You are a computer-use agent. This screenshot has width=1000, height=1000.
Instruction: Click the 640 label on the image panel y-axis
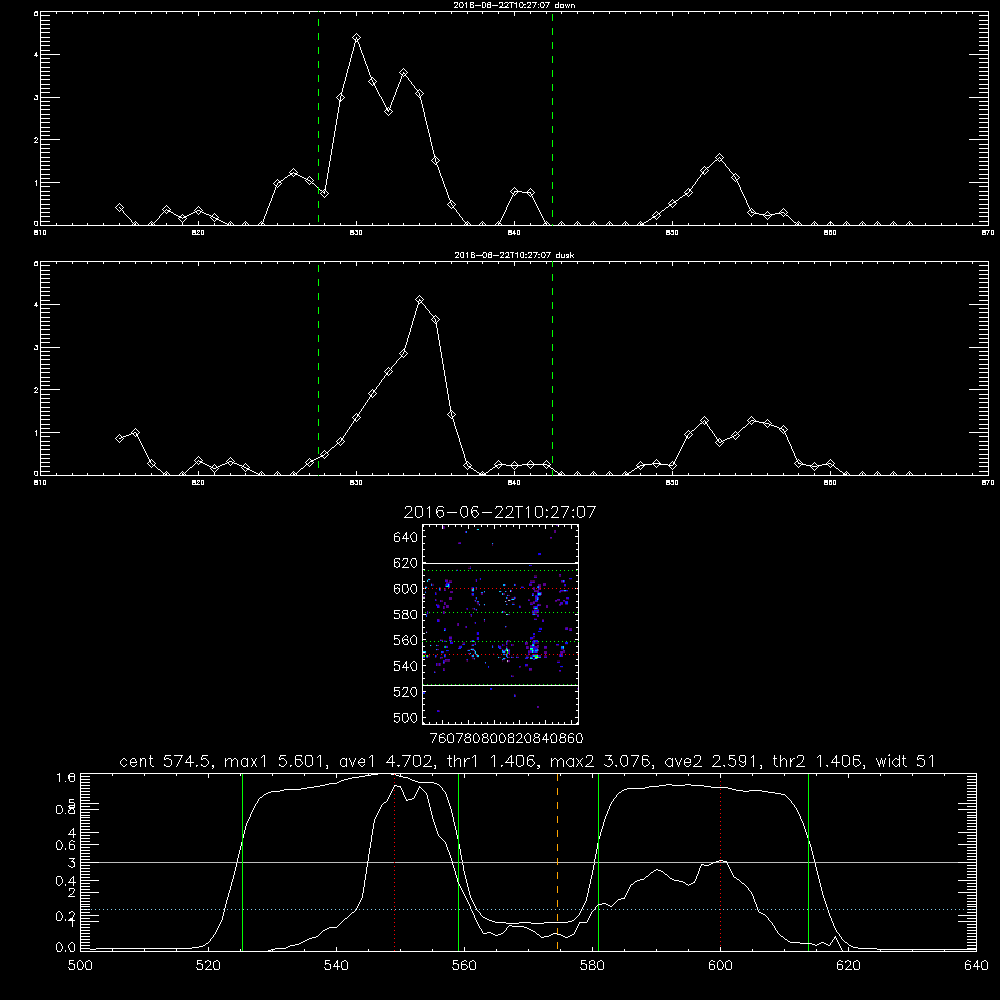tap(405, 537)
